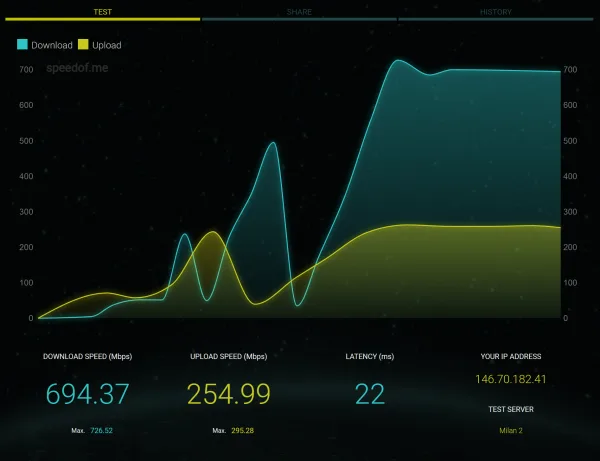Click the Download legend label
This screenshot has height=461, width=600.
[x=52, y=45]
